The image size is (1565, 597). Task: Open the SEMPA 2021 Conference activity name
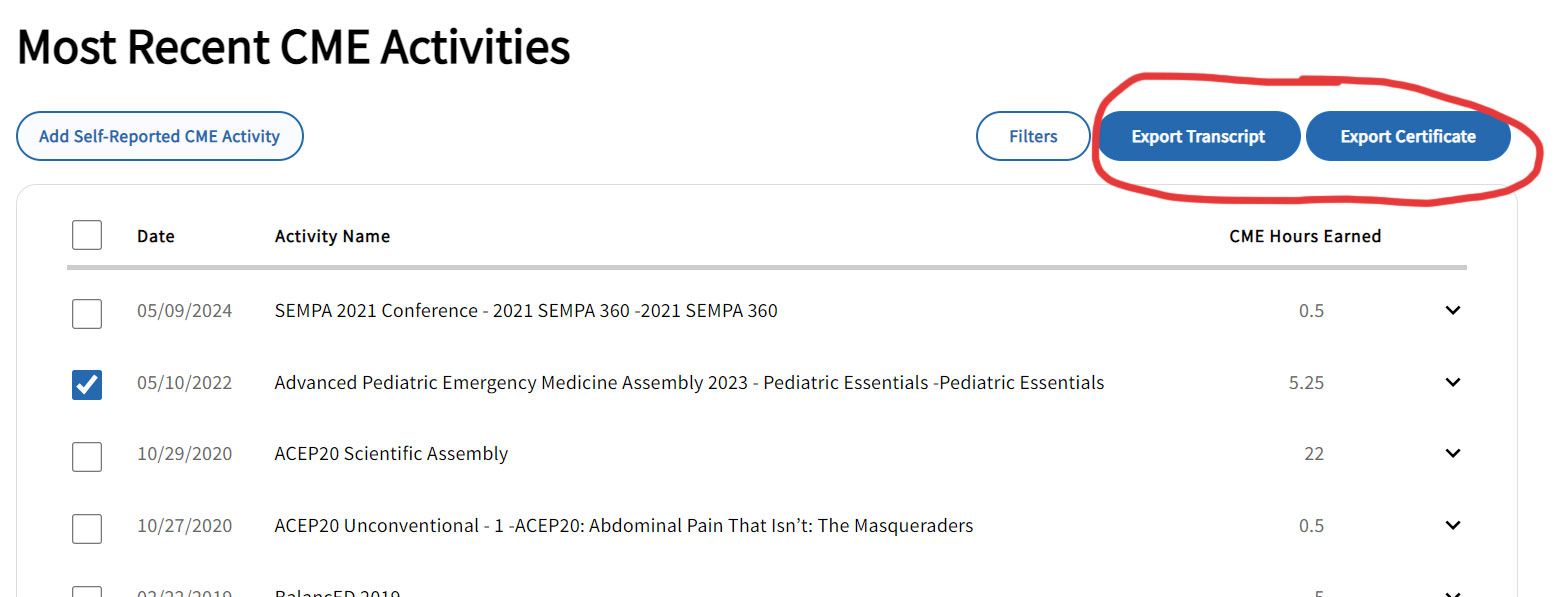click(526, 311)
